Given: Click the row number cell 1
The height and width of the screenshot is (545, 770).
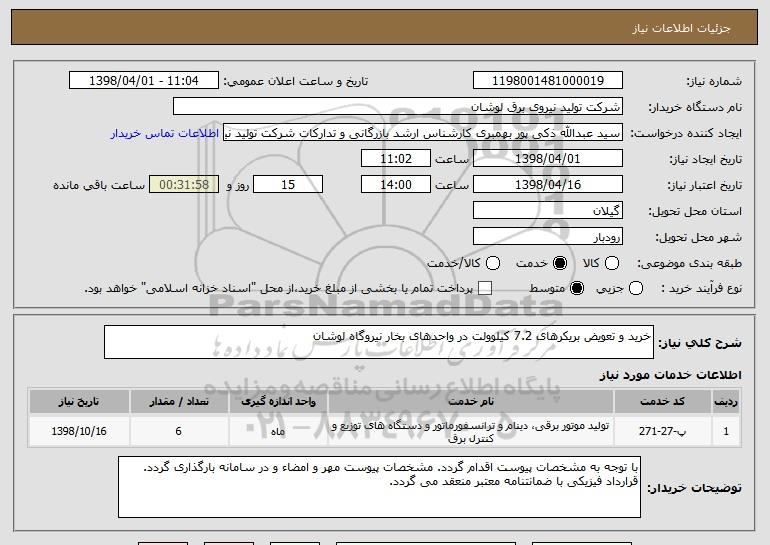Looking at the screenshot, I should pyautogui.click(x=726, y=431).
